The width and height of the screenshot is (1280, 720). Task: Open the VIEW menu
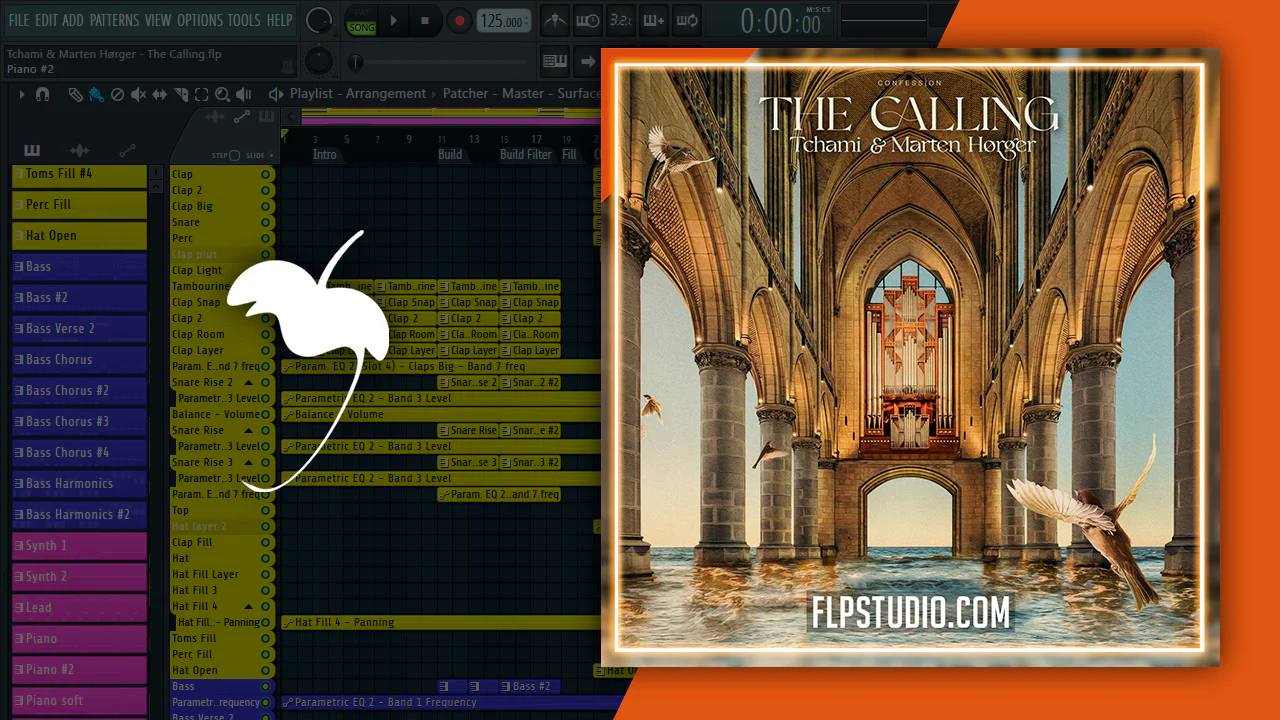pyautogui.click(x=158, y=20)
